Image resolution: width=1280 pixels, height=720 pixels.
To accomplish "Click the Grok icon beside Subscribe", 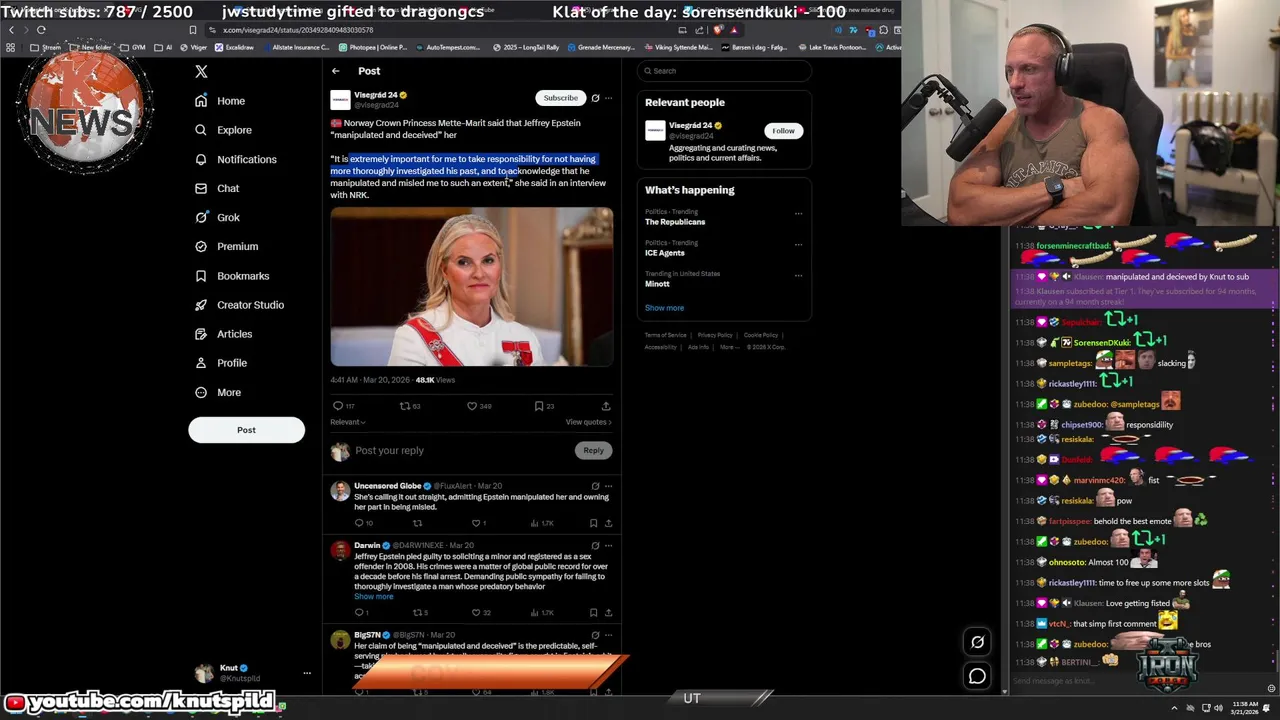I will (595, 98).
